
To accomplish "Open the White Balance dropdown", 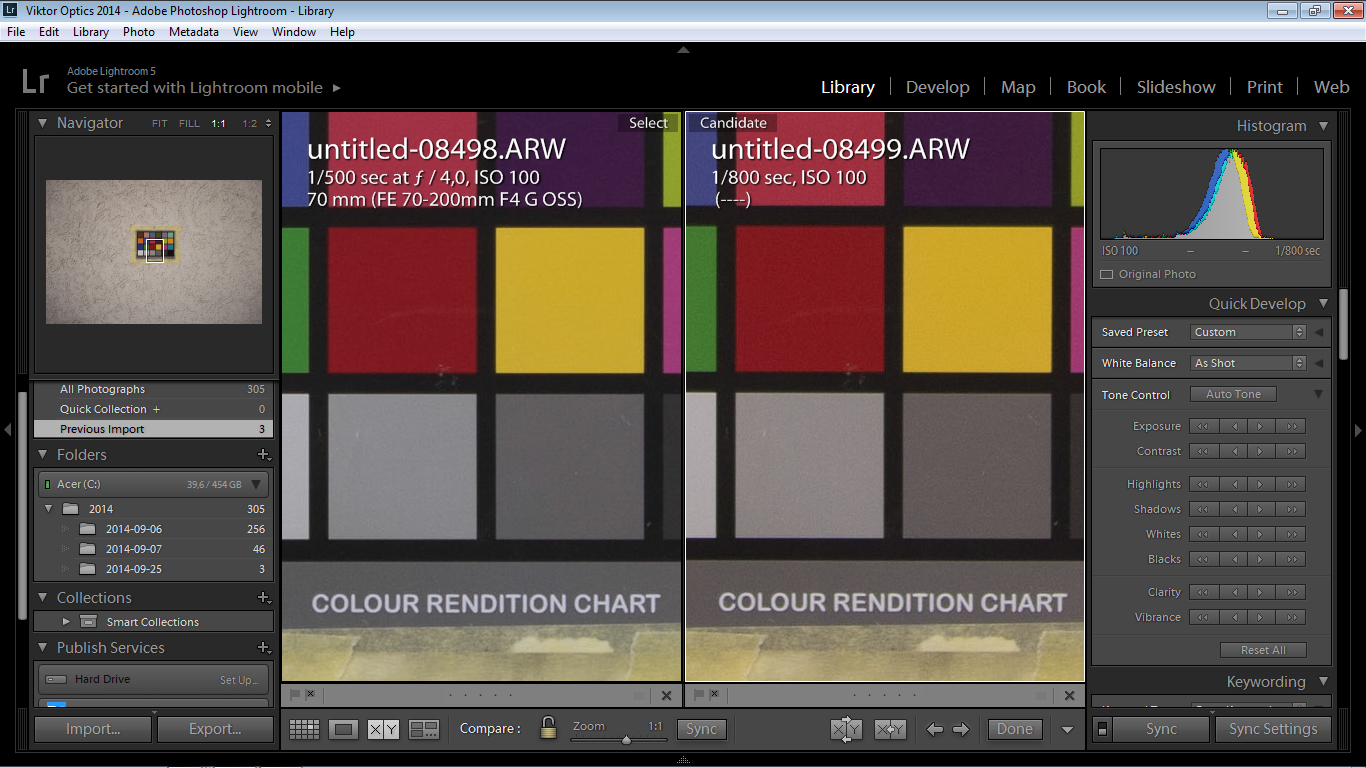I will [x=1248, y=363].
